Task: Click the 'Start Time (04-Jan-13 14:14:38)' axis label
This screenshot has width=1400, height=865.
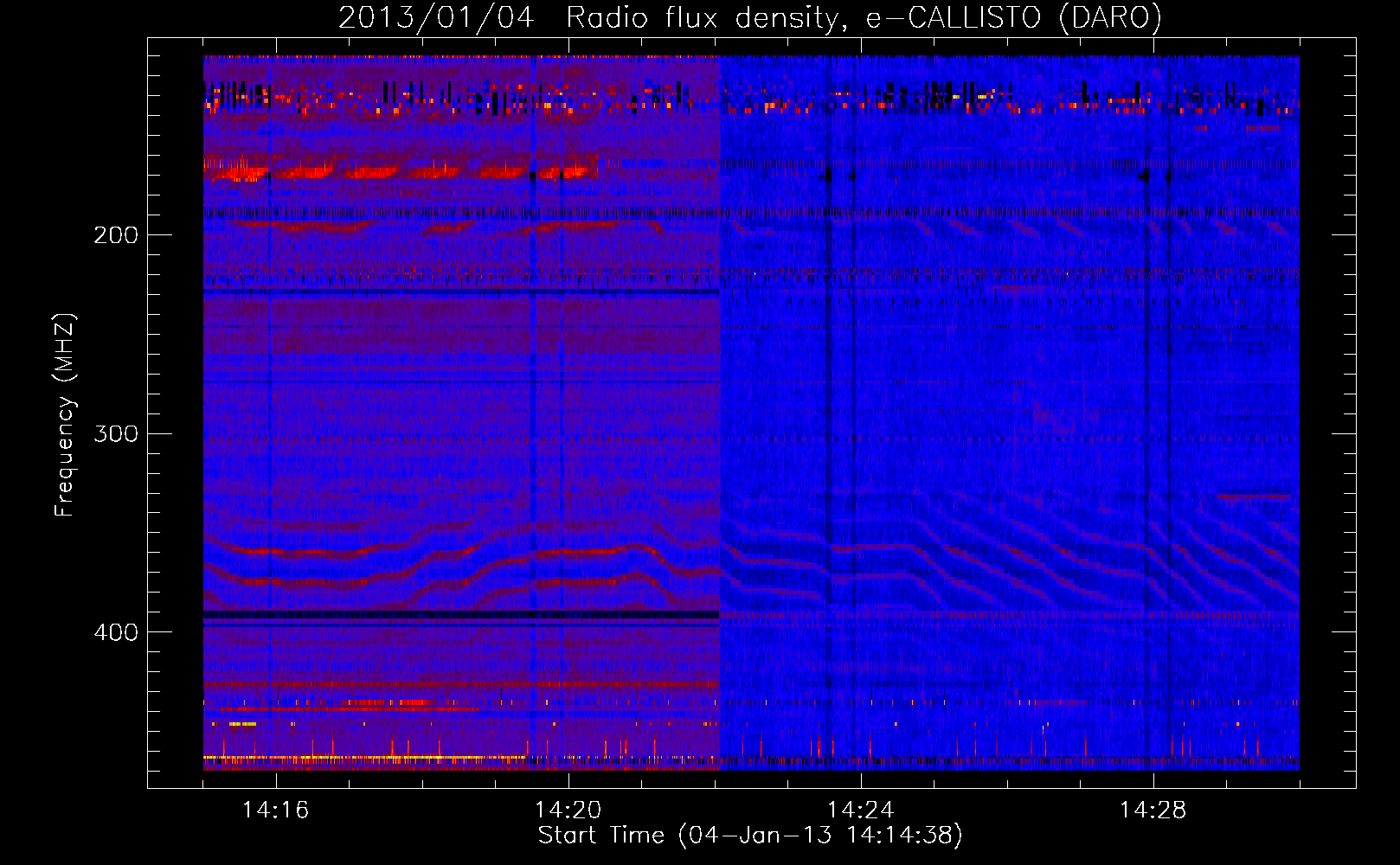Action: [750, 836]
